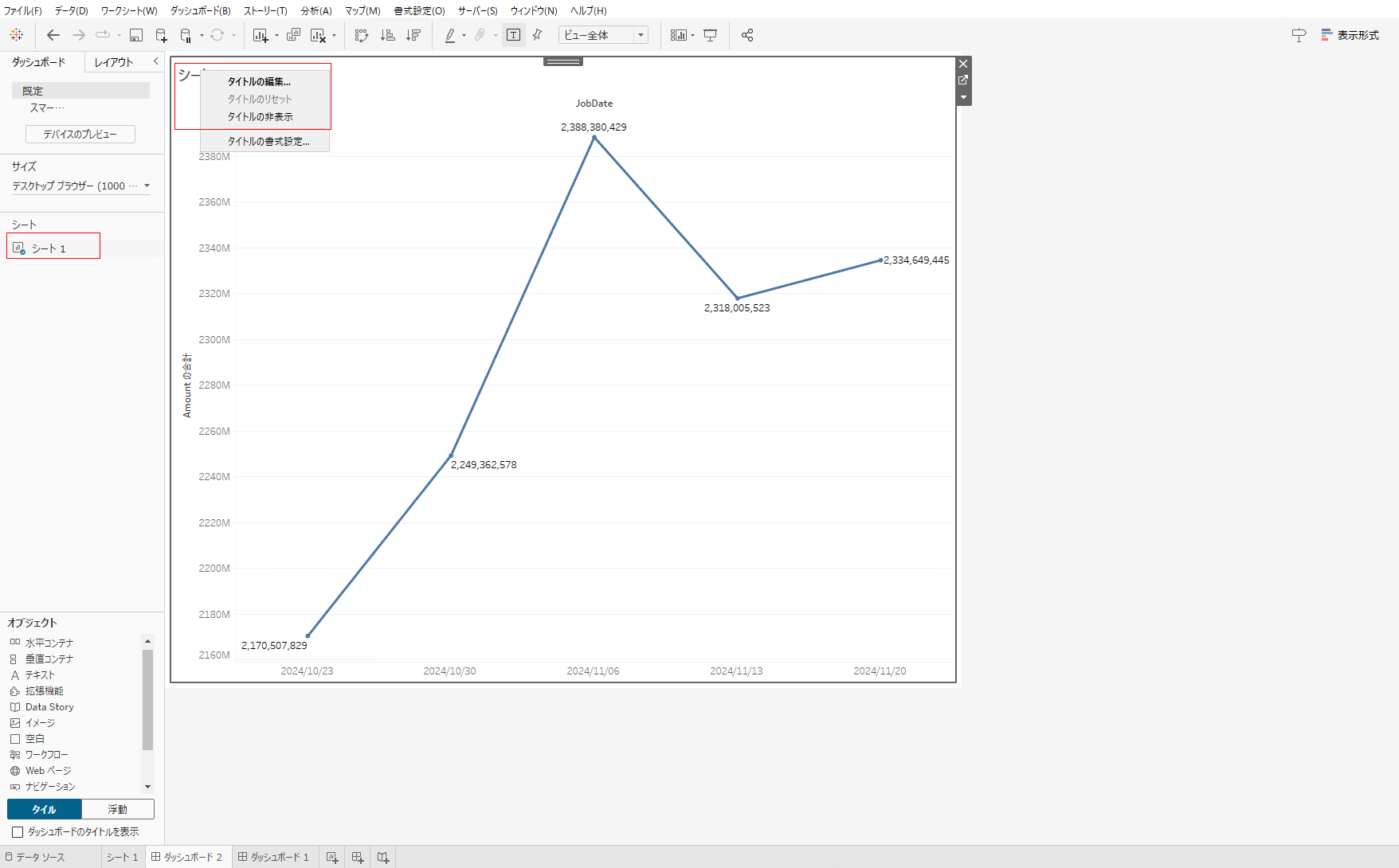Click the New Dashboard icon in bottom bar

358,858
